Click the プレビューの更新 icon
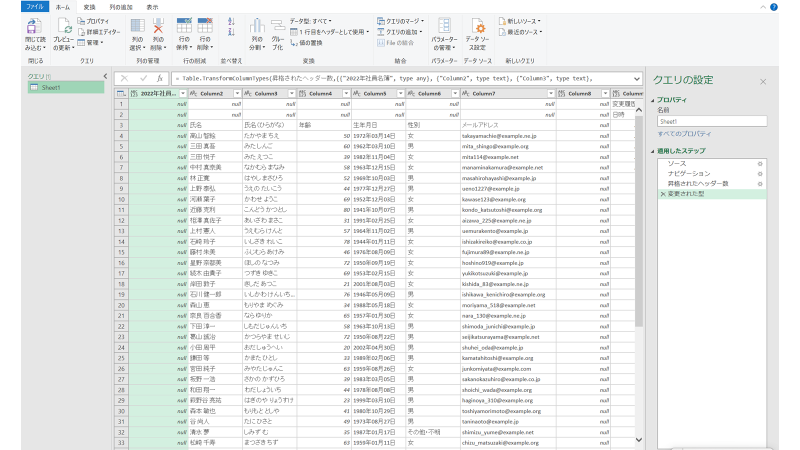 tap(64, 27)
